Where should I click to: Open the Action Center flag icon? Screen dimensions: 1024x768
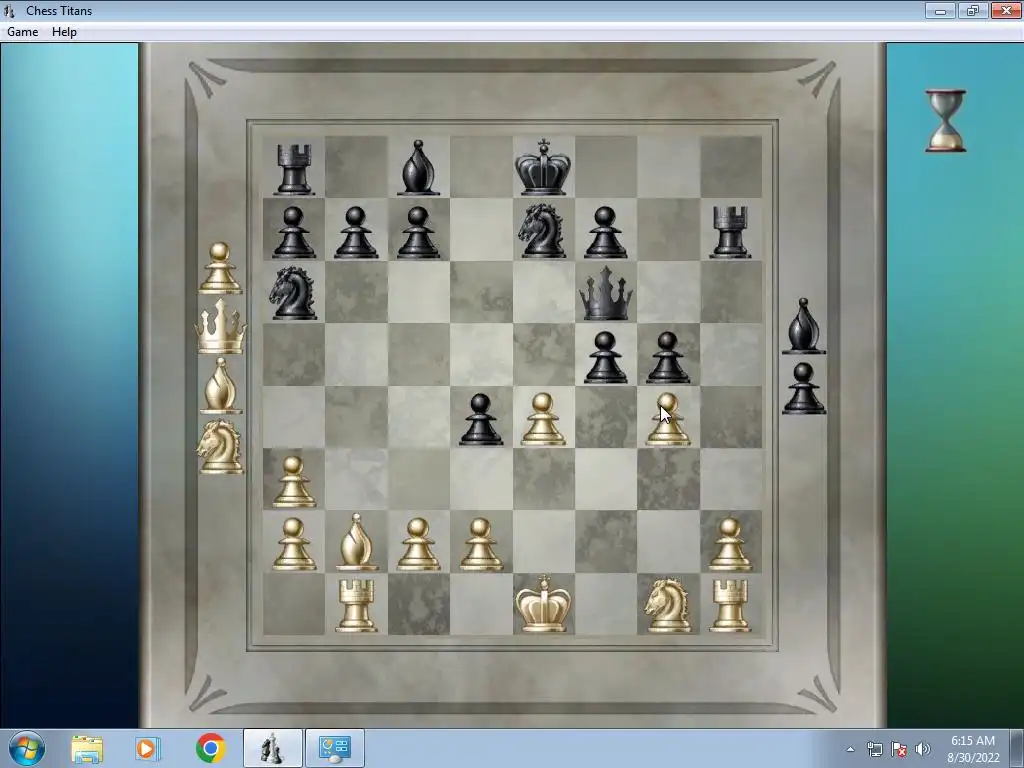click(899, 749)
